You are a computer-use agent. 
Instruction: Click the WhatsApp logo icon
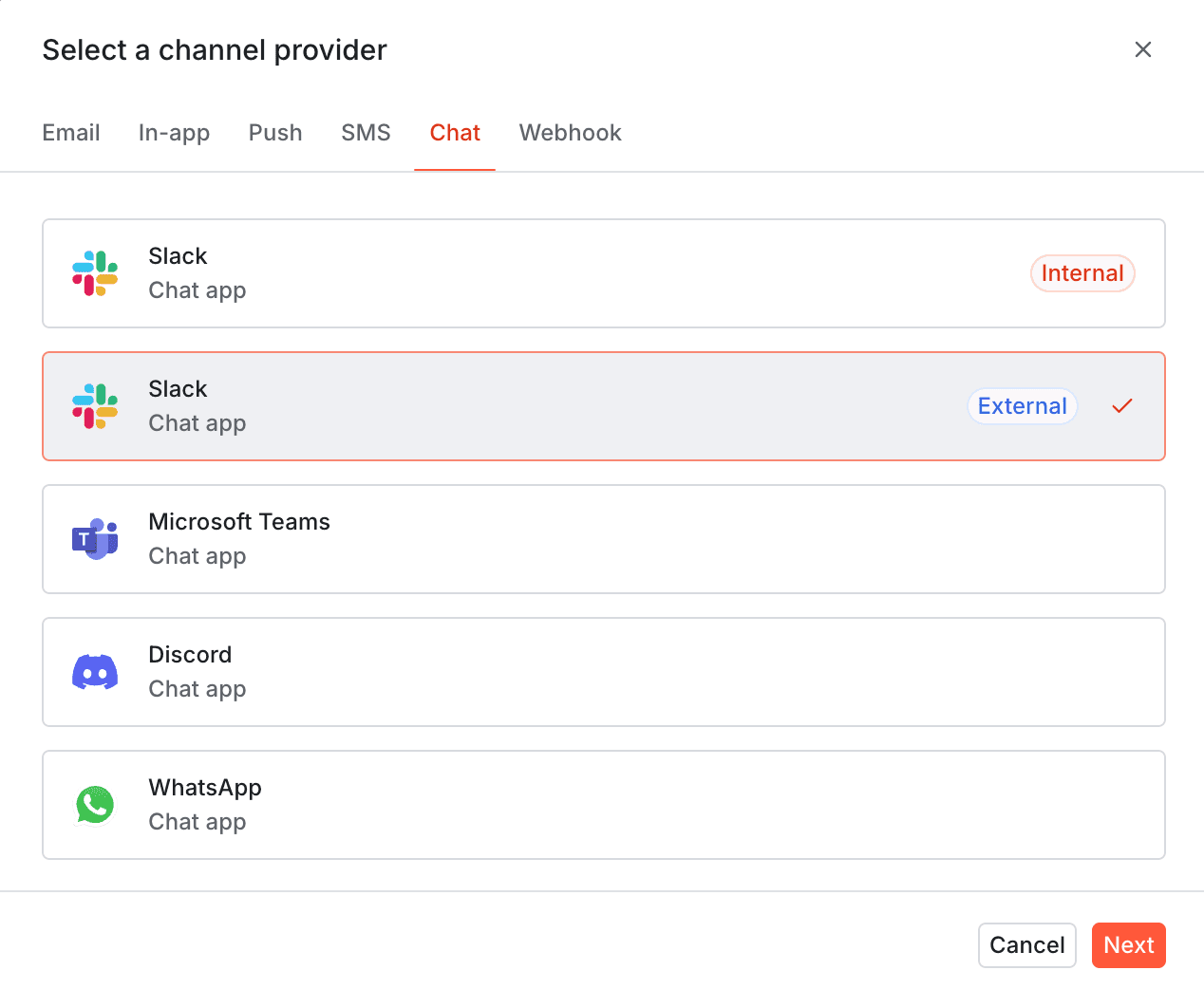[95, 805]
